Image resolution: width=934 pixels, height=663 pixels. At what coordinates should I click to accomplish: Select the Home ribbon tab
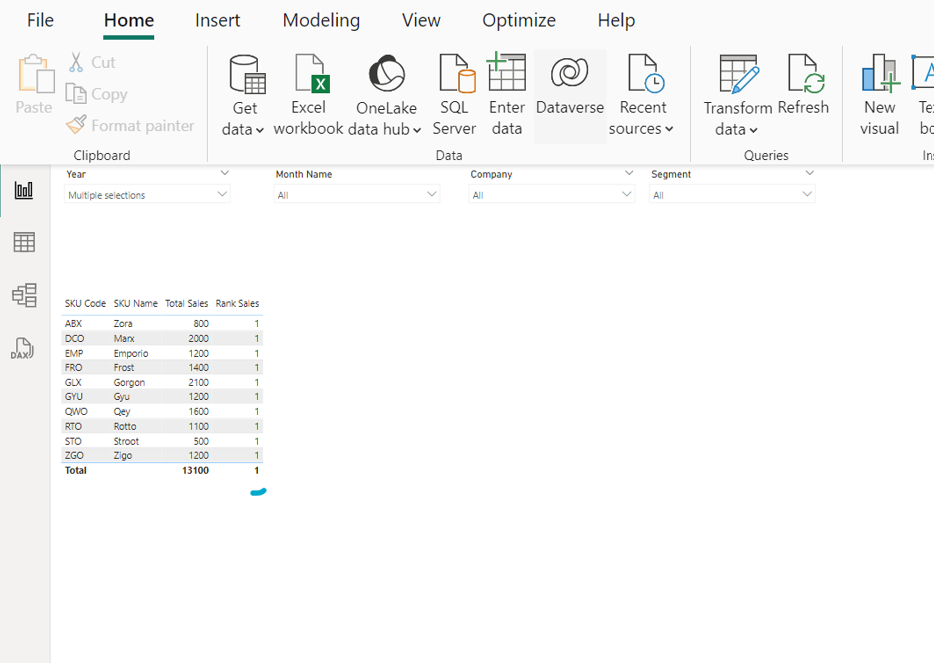click(129, 20)
